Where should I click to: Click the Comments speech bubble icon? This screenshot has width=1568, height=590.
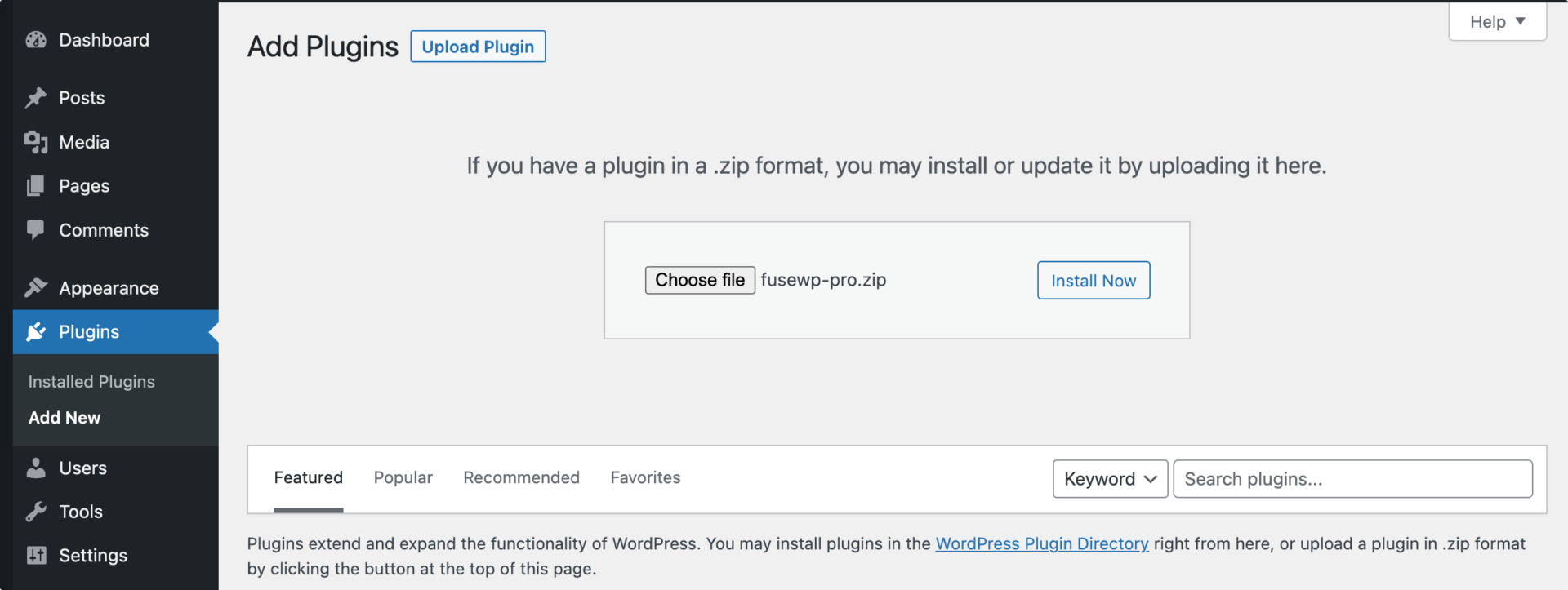click(36, 230)
